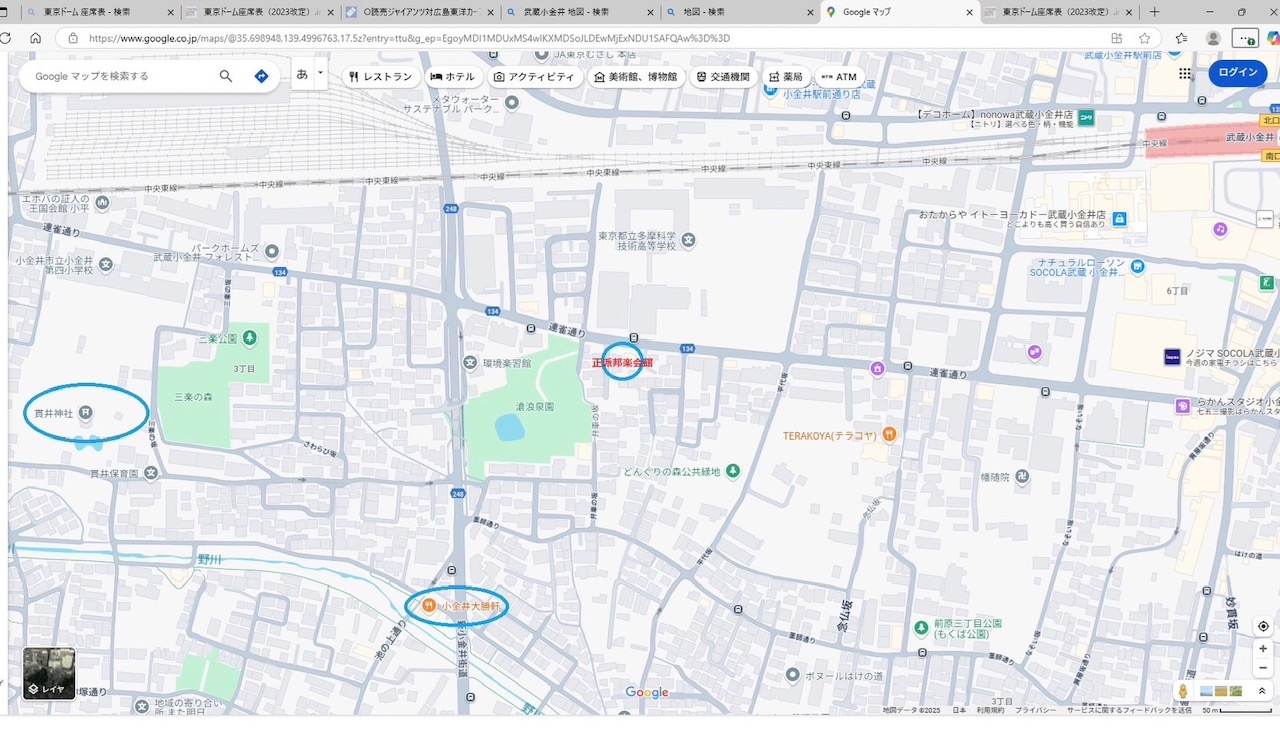Image resolution: width=1280 pixels, height=754 pixels.
Task: Filter map by ホテル chip
Action: click(453, 77)
